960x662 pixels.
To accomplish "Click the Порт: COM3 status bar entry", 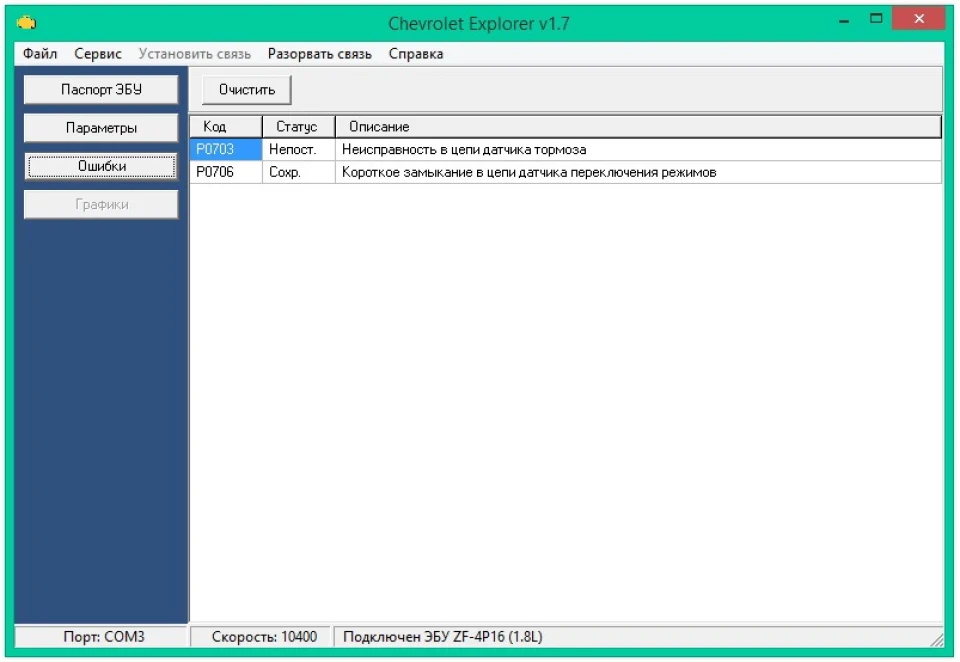I will (101, 637).
